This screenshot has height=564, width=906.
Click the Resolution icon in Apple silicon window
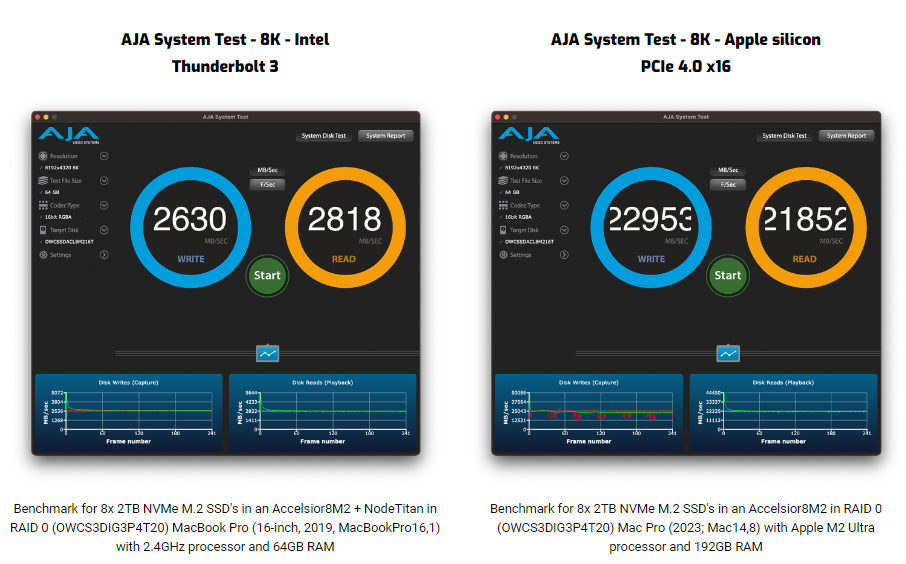[x=503, y=156]
